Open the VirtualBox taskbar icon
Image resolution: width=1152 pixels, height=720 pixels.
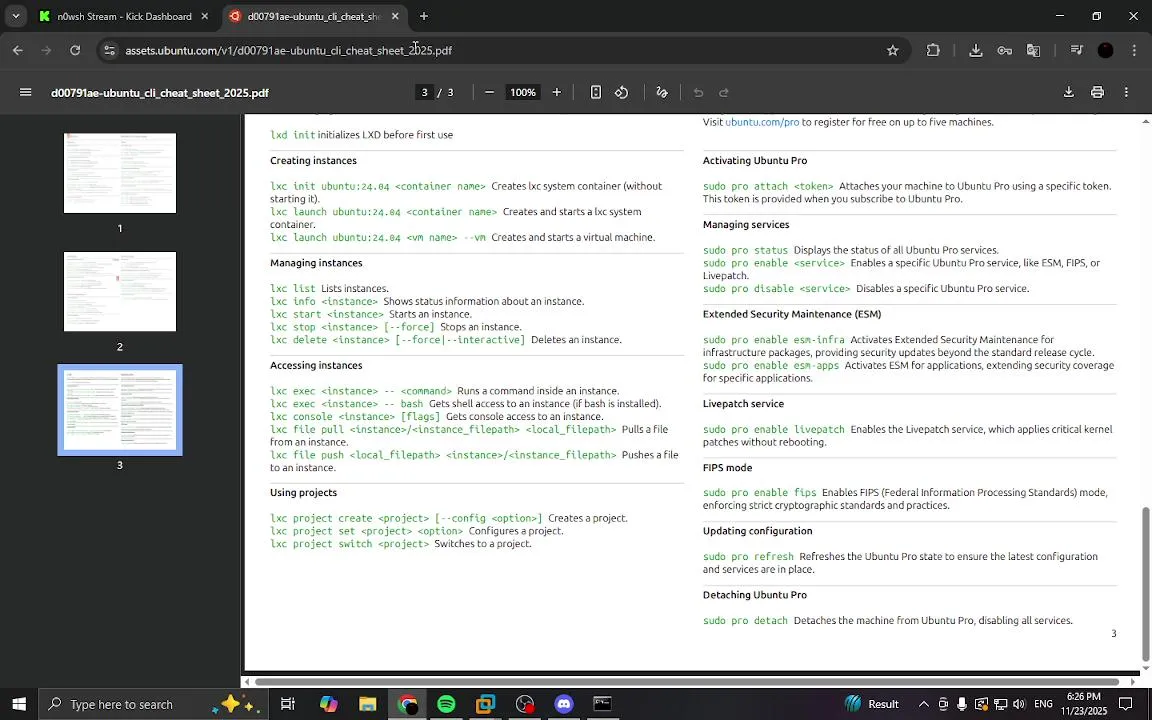(485, 704)
